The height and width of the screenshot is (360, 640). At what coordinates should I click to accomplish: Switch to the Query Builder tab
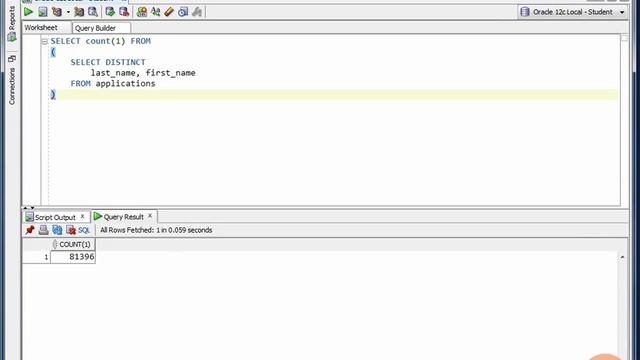pos(101,28)
